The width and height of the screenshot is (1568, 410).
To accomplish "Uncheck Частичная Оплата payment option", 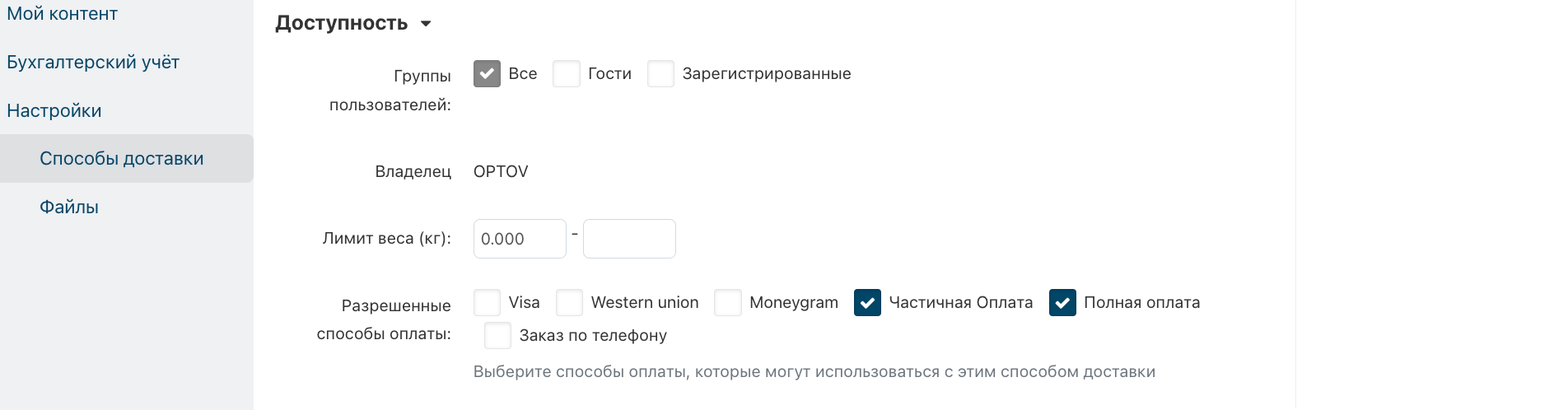I will [867, 303].
